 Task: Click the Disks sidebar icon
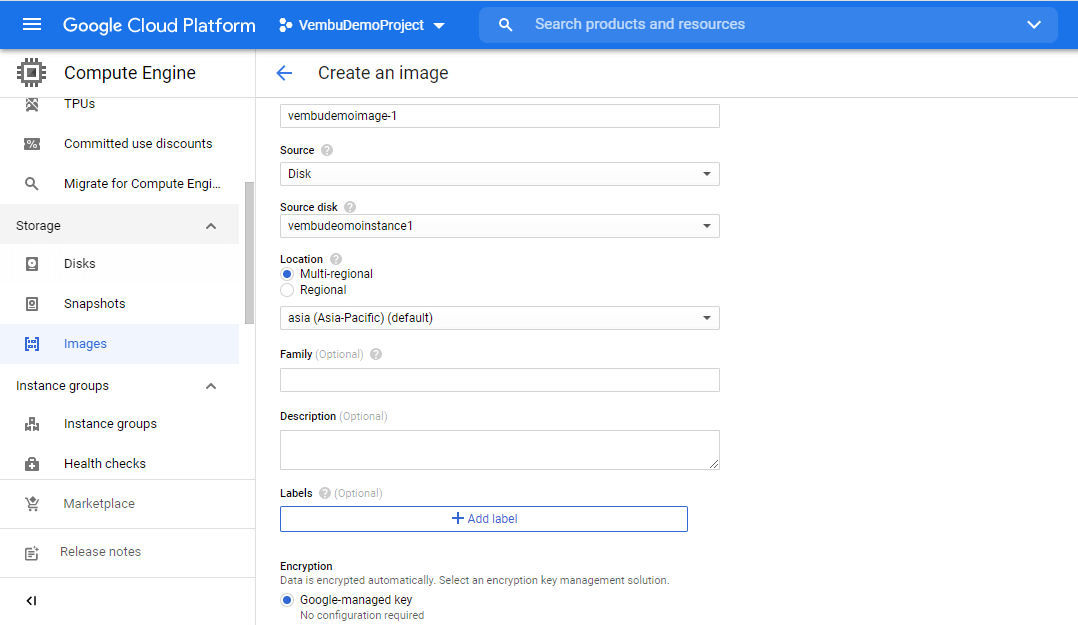[x=32, y=264]
